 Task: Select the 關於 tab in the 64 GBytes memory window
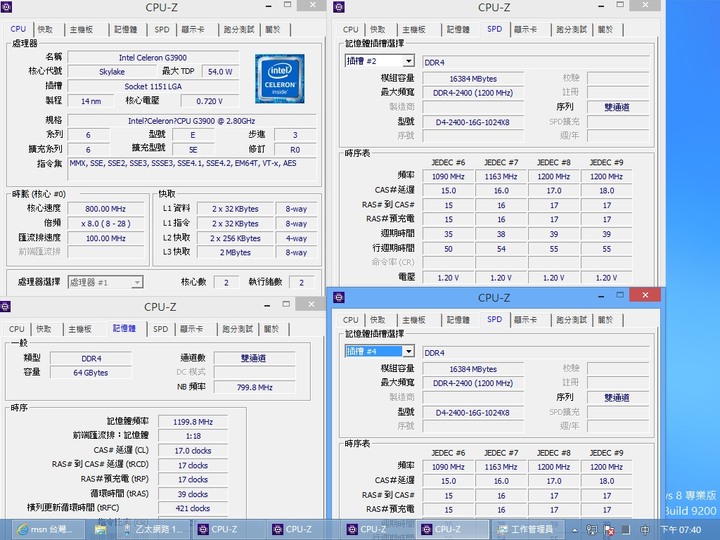(271, 329)
